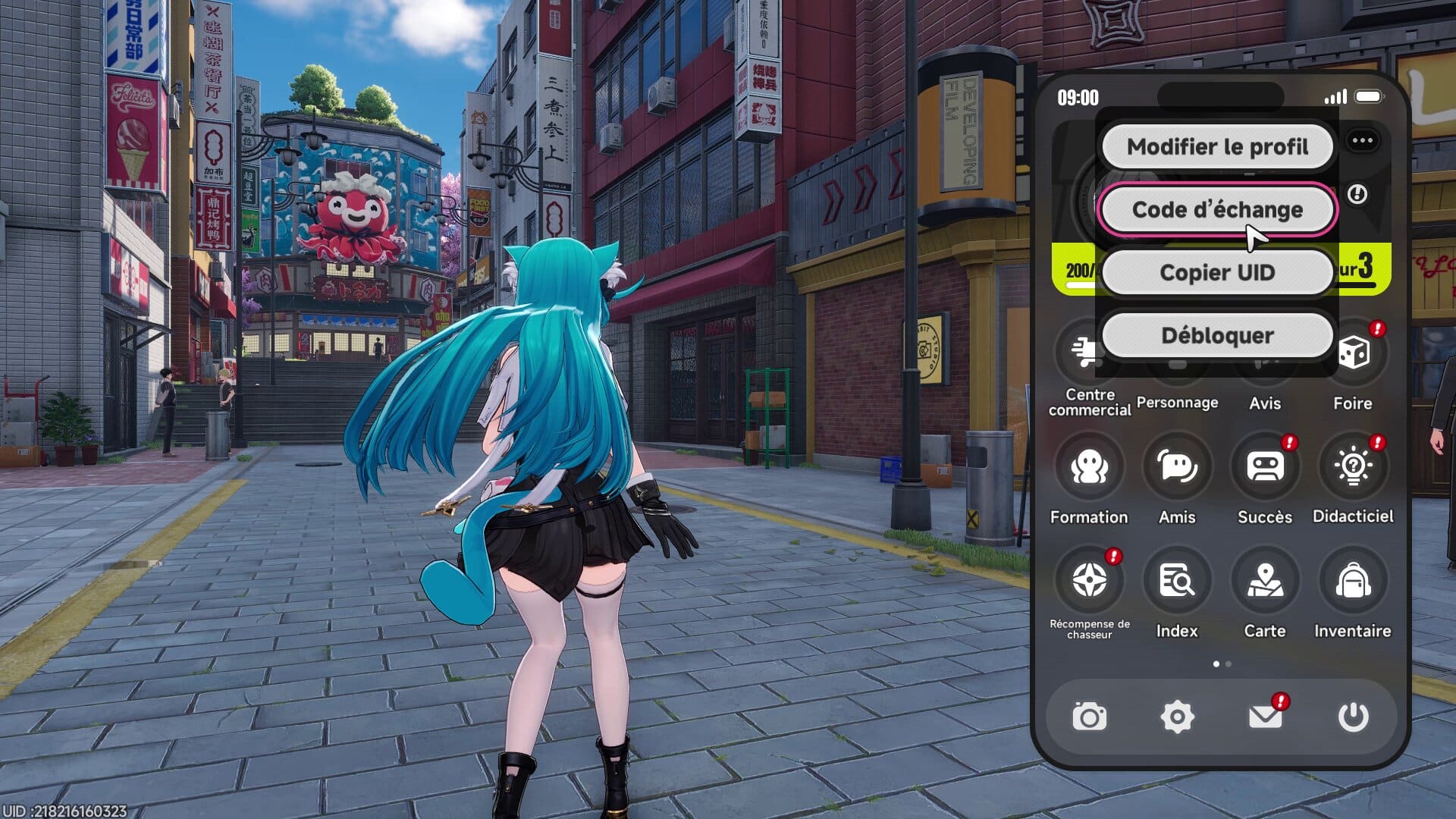The width and height of the screenshot is (1456, 819).
Task: Select Code d'échange menu option
Action: tap(1217, 209)
